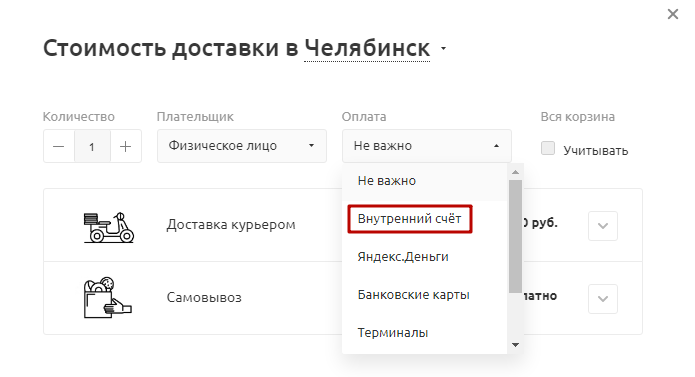Open the Плательщик dropdown
Viewport: 695px width, 377px height.
click(242, 146)
